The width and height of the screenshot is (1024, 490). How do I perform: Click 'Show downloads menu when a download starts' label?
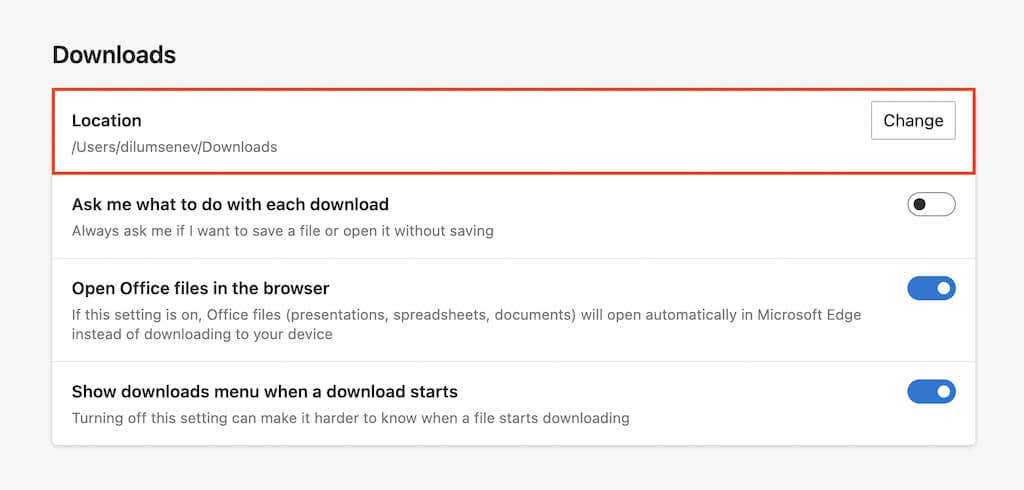(264, 391)
